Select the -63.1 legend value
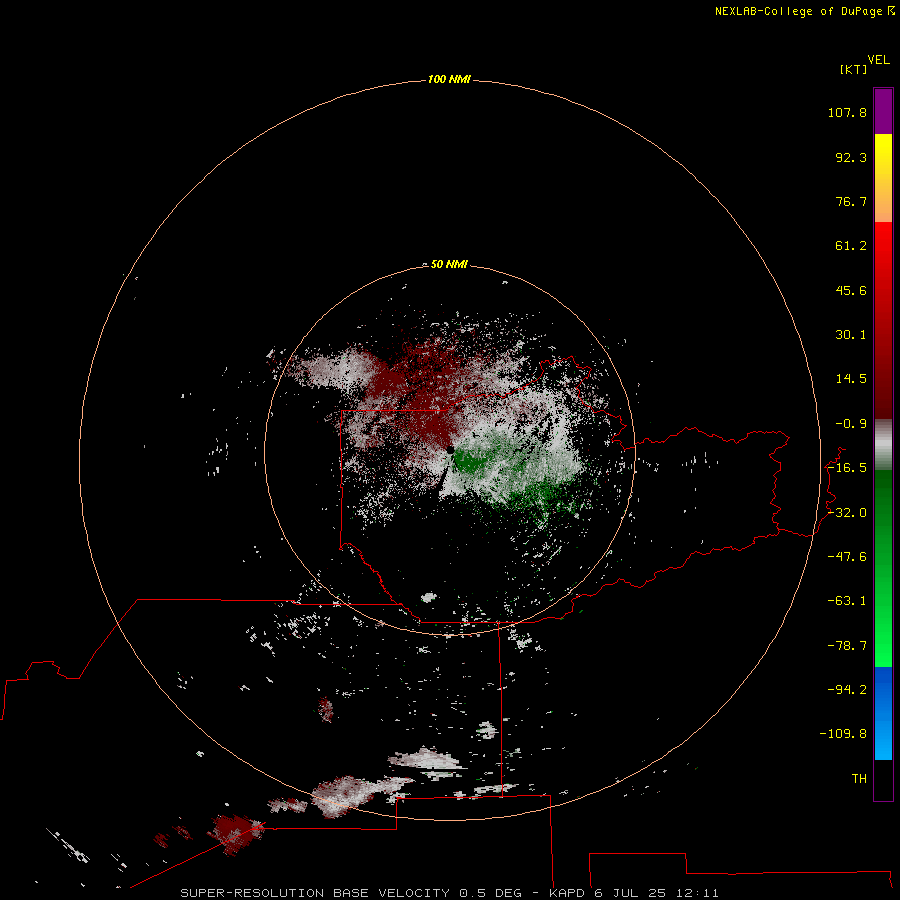This screenshot has width=900, height=900. pyautogui.click(x=847, y=601)
